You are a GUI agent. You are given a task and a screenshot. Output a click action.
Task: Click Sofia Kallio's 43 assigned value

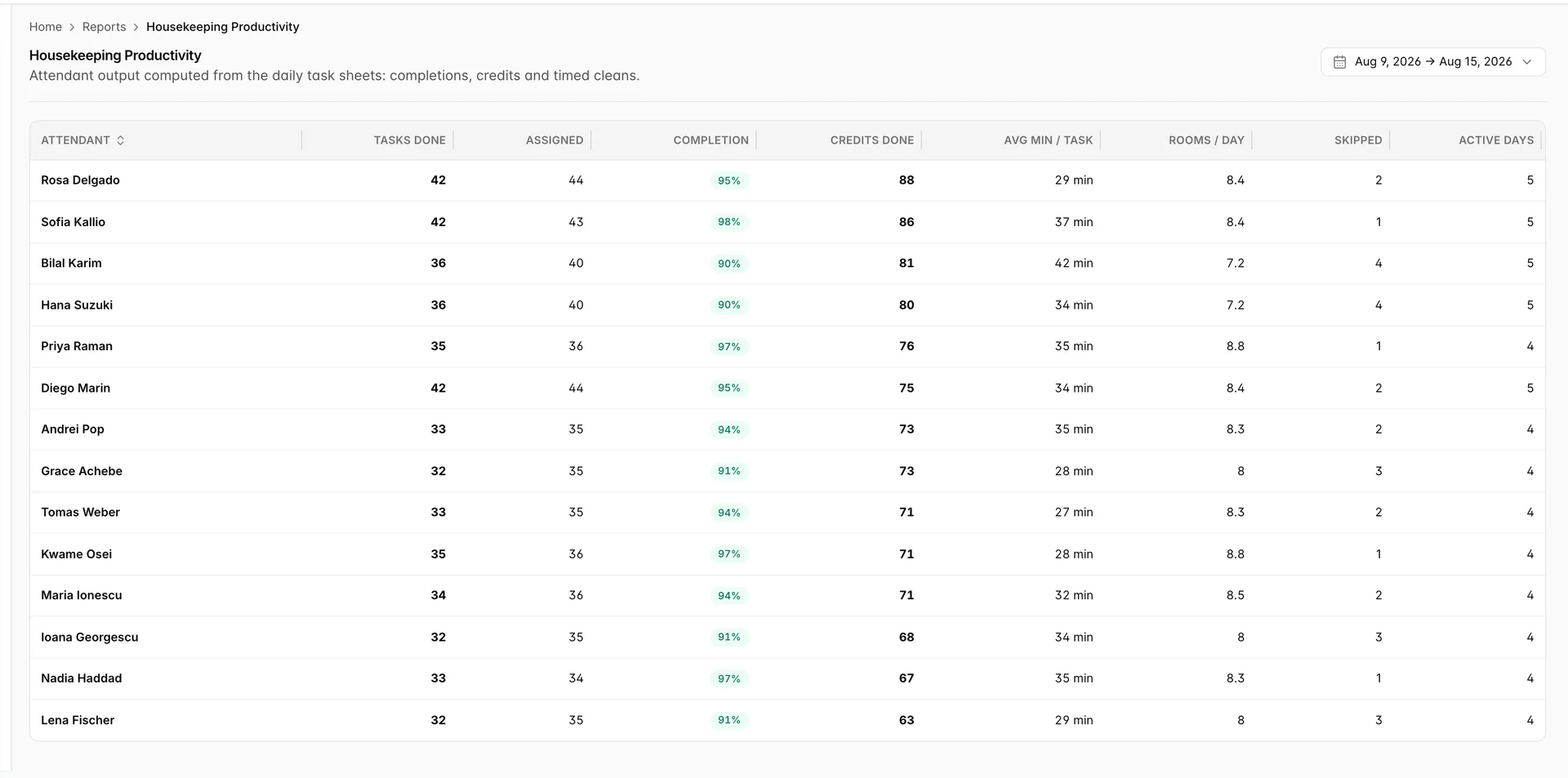pyautogui.click(x=576, y=222)
